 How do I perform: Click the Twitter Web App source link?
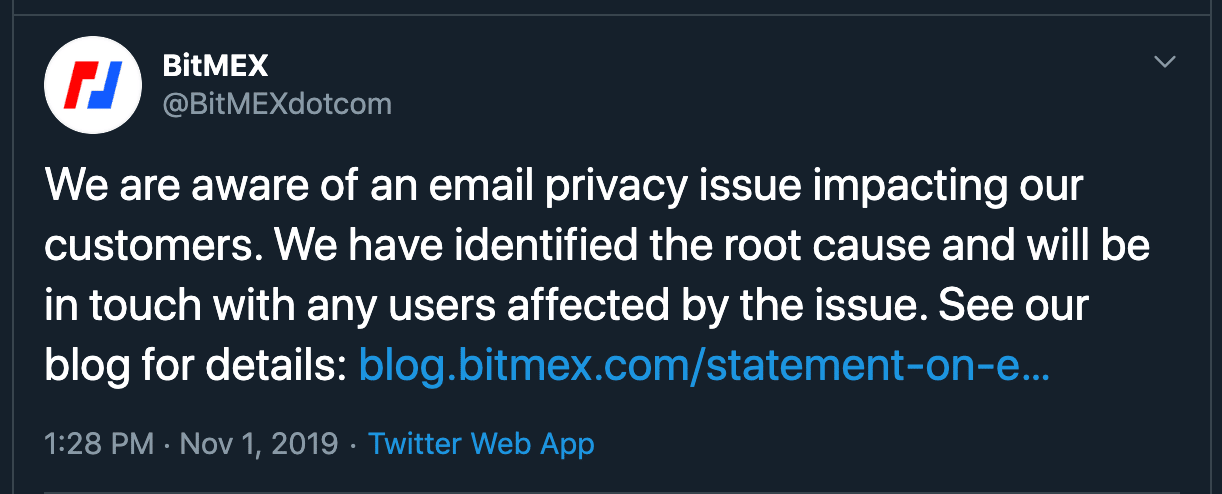[x=481, y=443]
